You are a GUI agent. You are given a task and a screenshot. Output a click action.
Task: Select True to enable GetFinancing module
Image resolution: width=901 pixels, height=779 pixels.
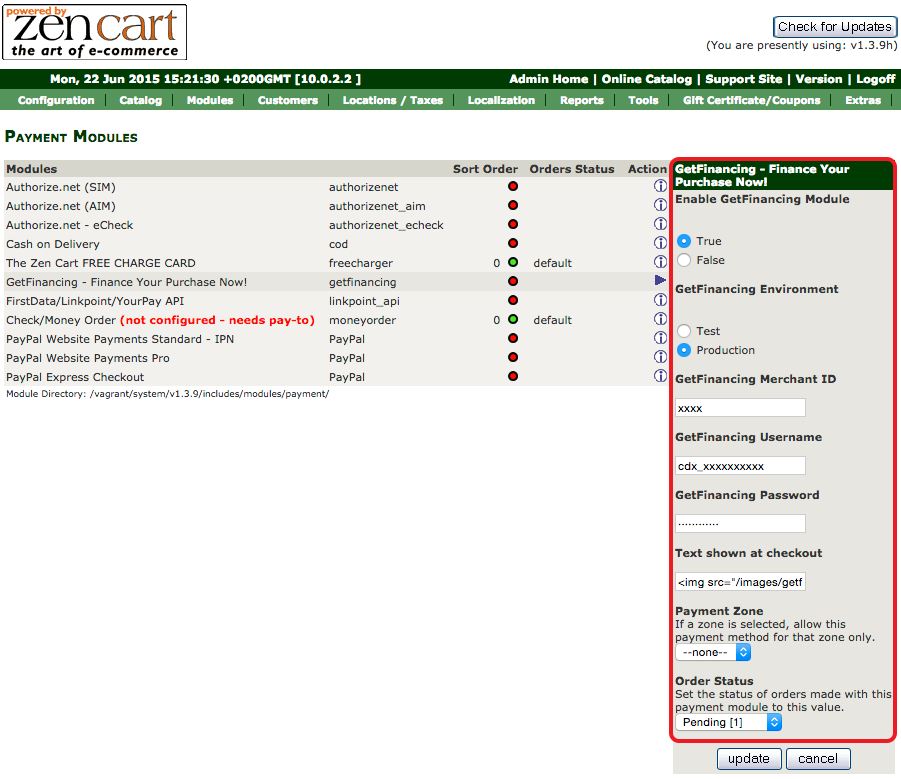[684, 241]
